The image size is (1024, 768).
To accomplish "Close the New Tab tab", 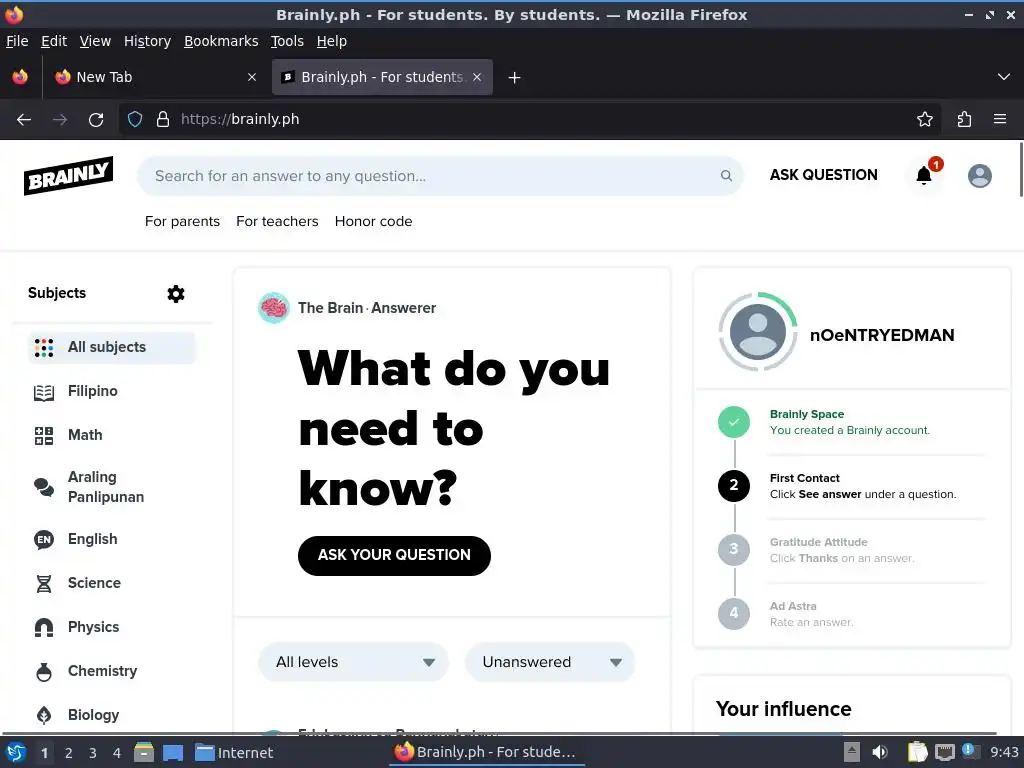I will (252, 77).
